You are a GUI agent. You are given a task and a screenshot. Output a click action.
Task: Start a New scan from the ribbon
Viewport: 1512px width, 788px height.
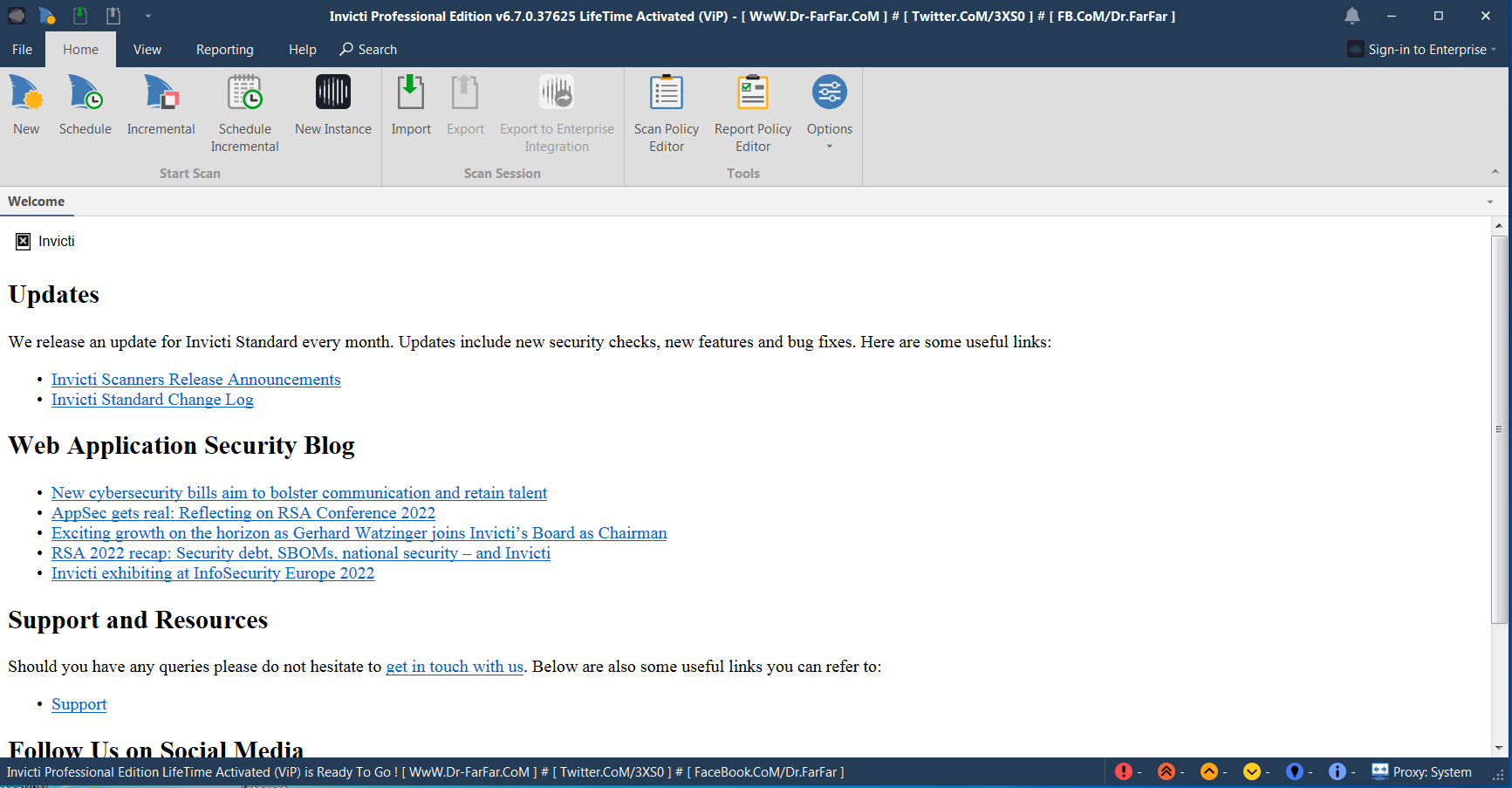point(26,105)
